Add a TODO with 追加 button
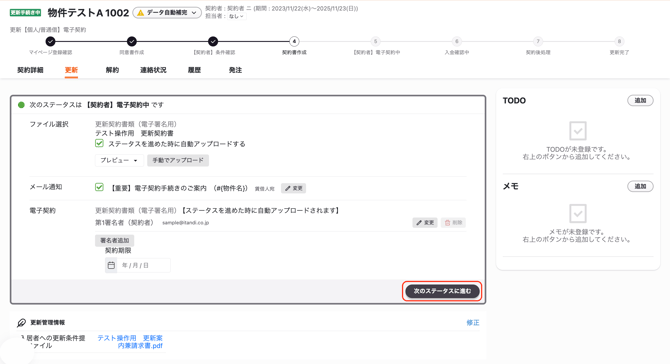The width and height of the screenshot is (670, 364). point(640,100)
